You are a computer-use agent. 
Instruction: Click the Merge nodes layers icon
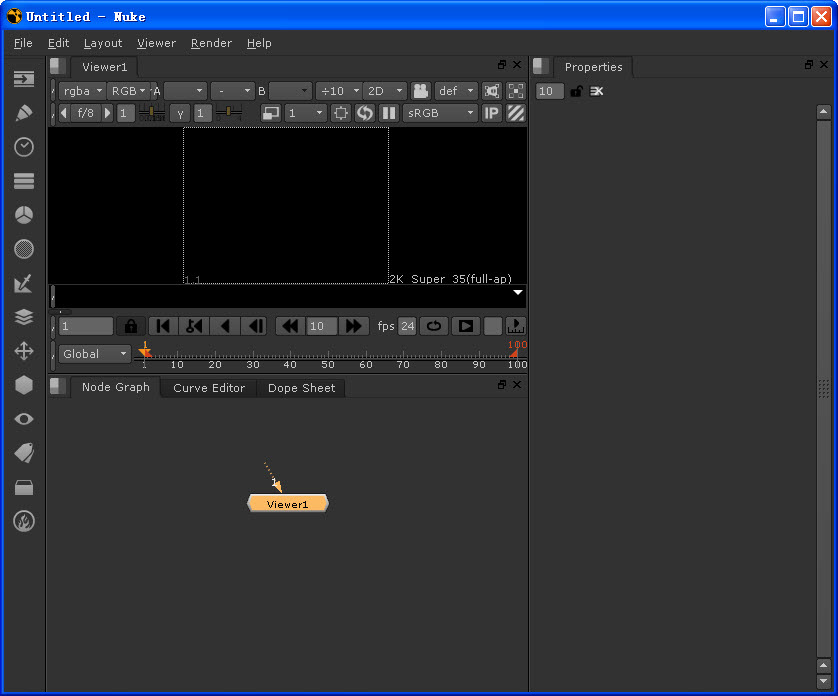[23, 317]
